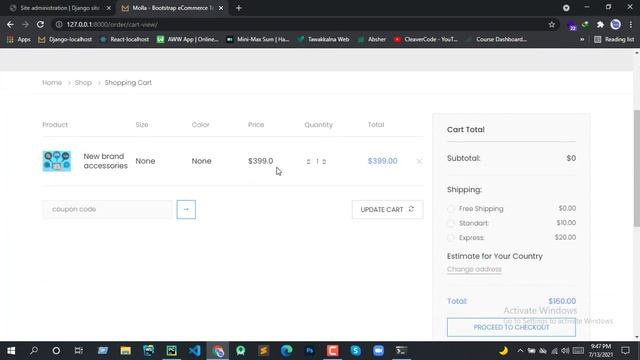
Task: Open the Chrome three-dot menu
Action: pos(631,24)
